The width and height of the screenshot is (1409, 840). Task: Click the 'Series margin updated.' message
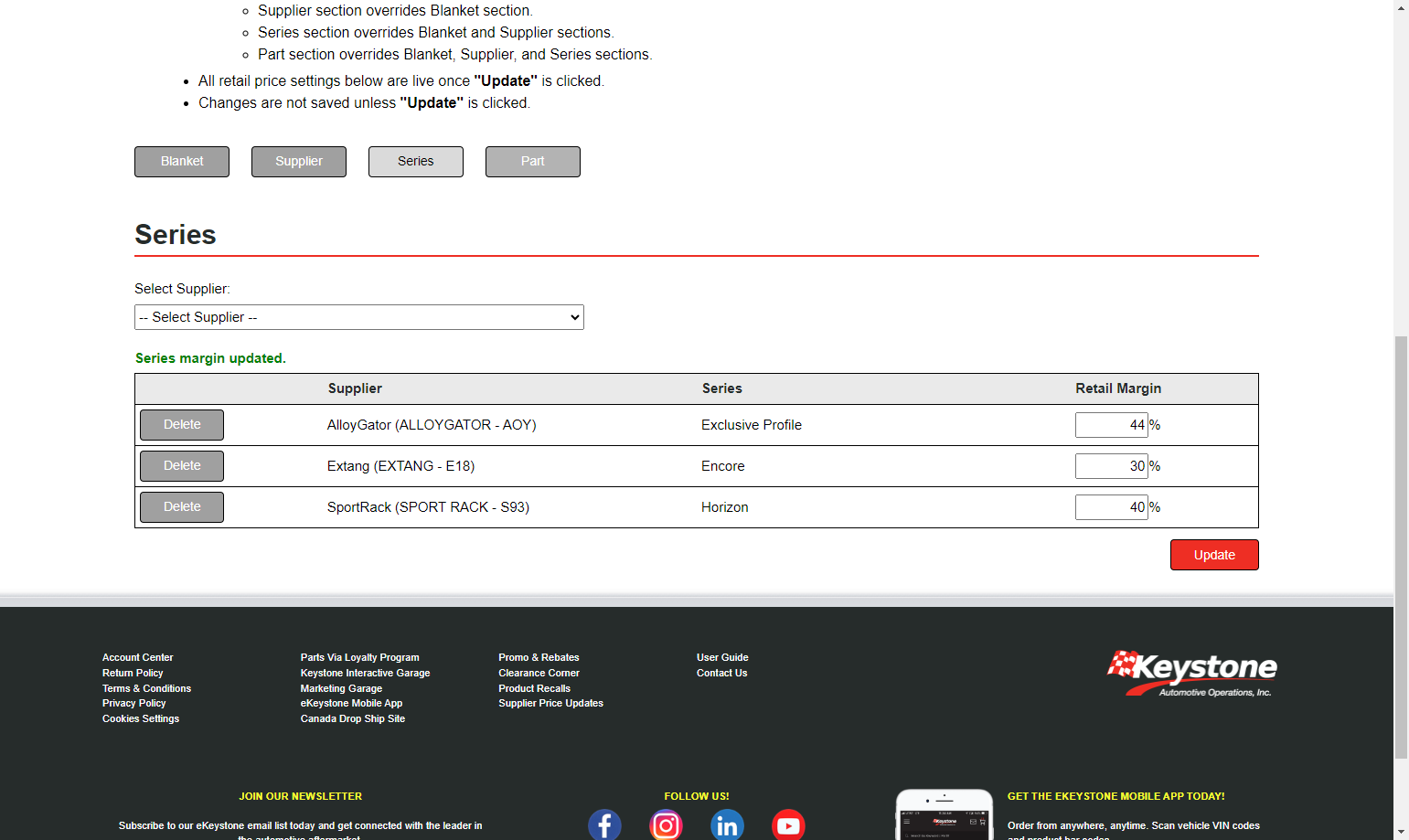tap(210, 358)
